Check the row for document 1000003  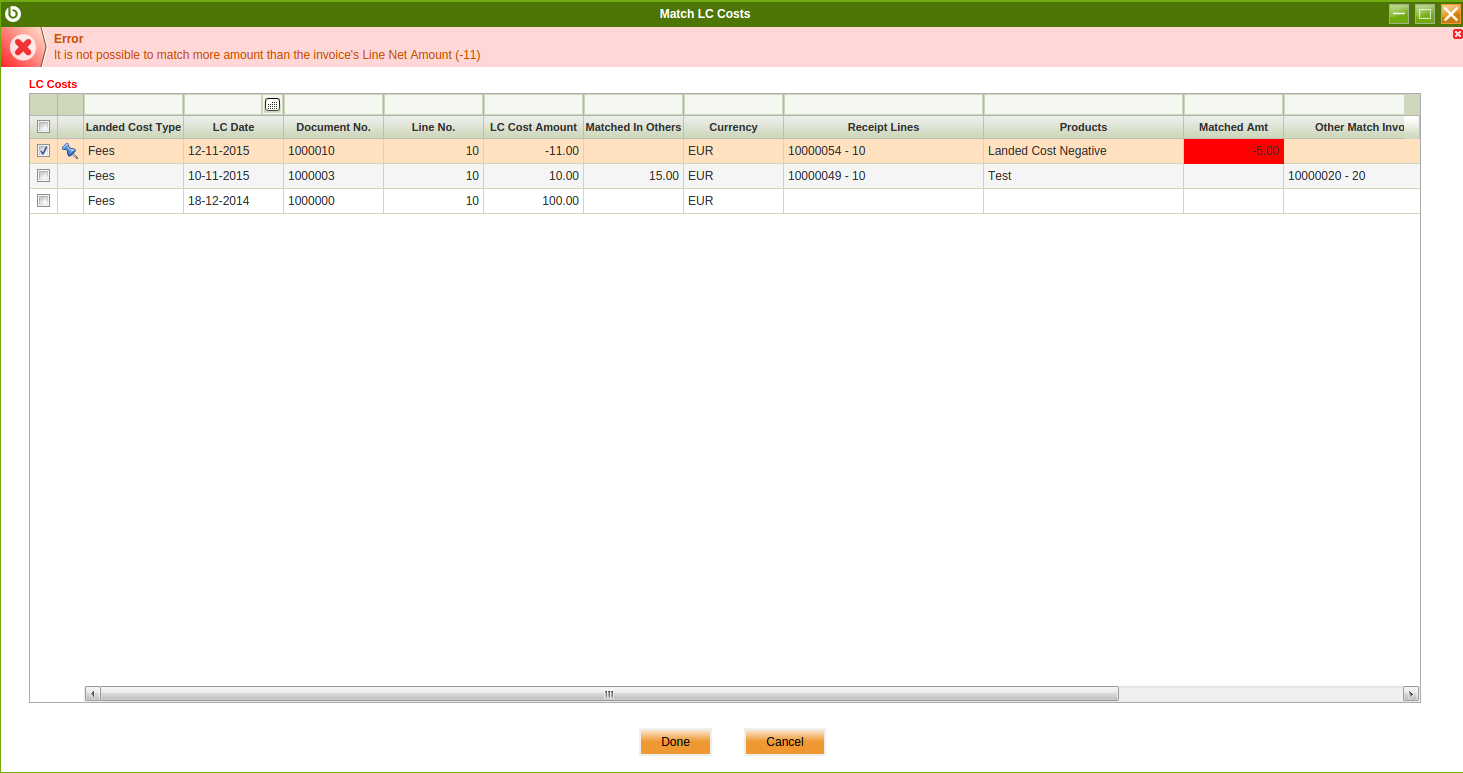(x=43, y=176)
